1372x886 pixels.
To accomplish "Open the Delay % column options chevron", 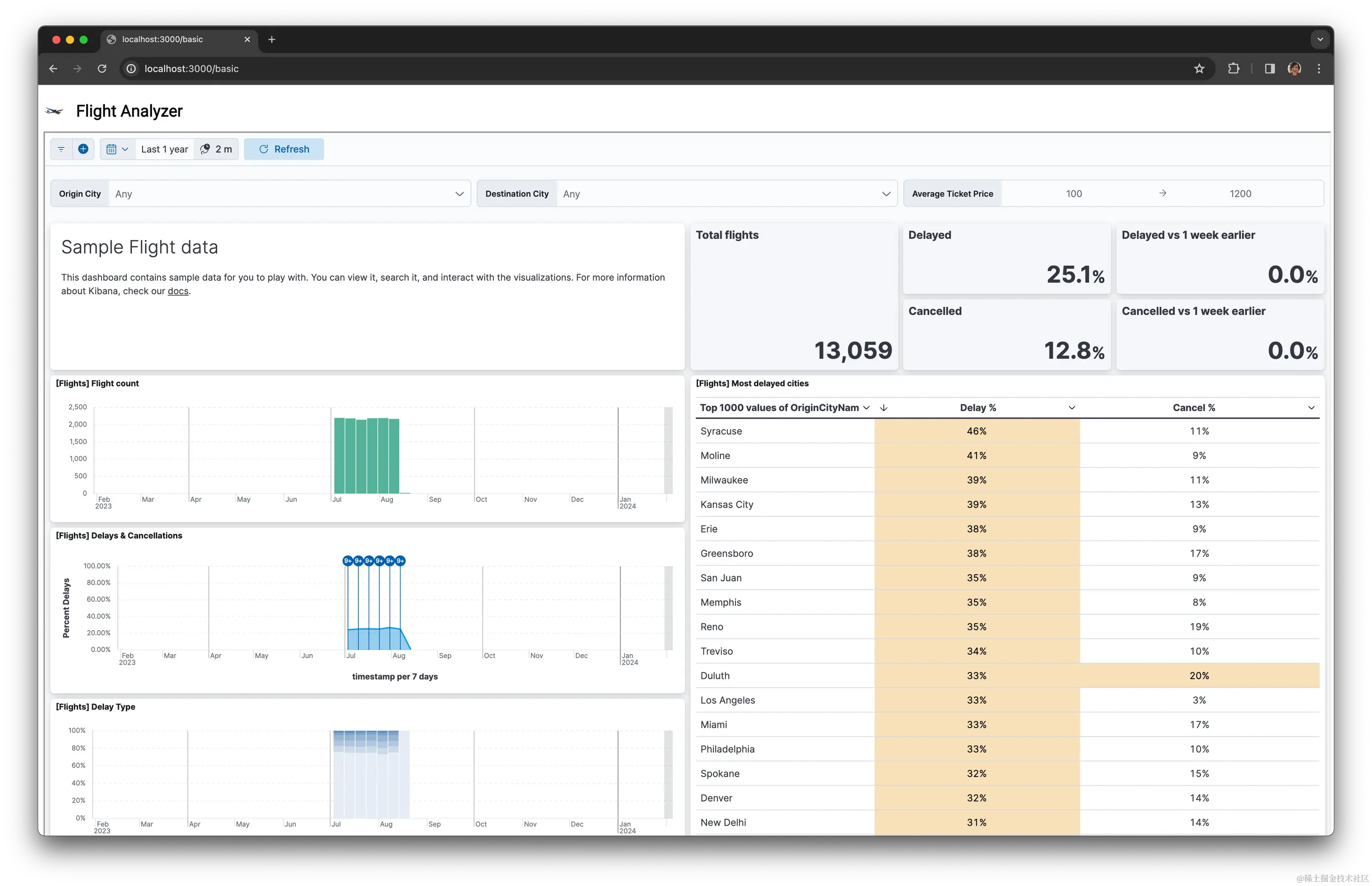I will [x=1072, y=407].
